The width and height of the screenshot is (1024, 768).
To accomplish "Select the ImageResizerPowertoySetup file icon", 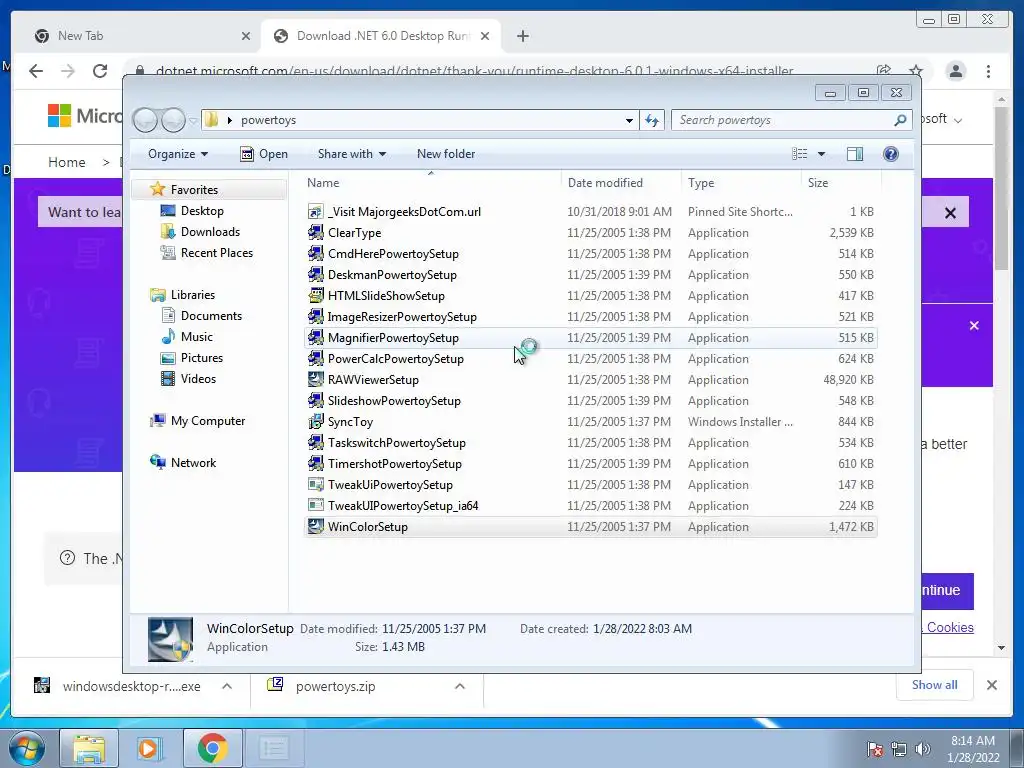I will pos(315,317).
